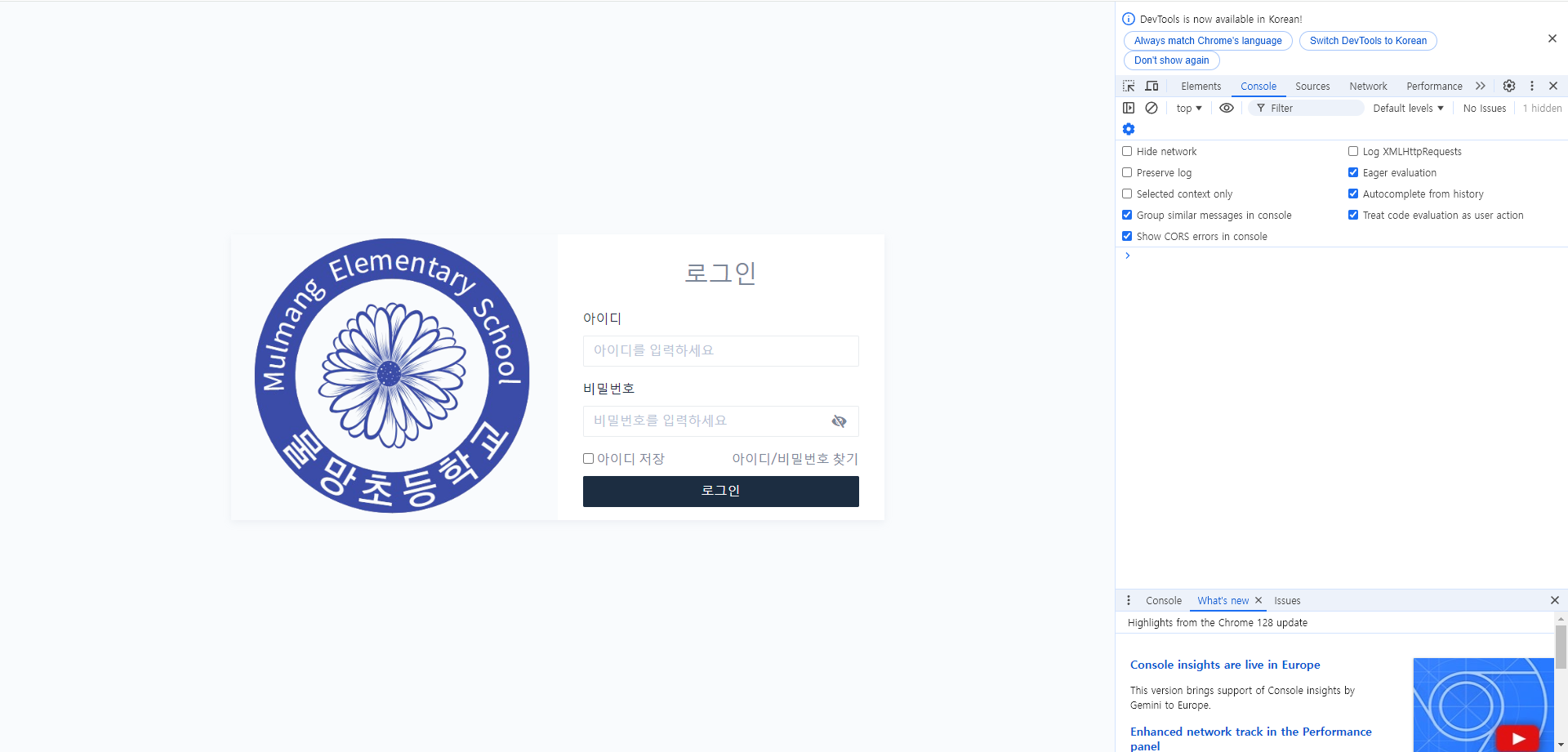1568x752 pixels.
Task: Click Switch DevTools to Korean button
Action: (1368, 41)
